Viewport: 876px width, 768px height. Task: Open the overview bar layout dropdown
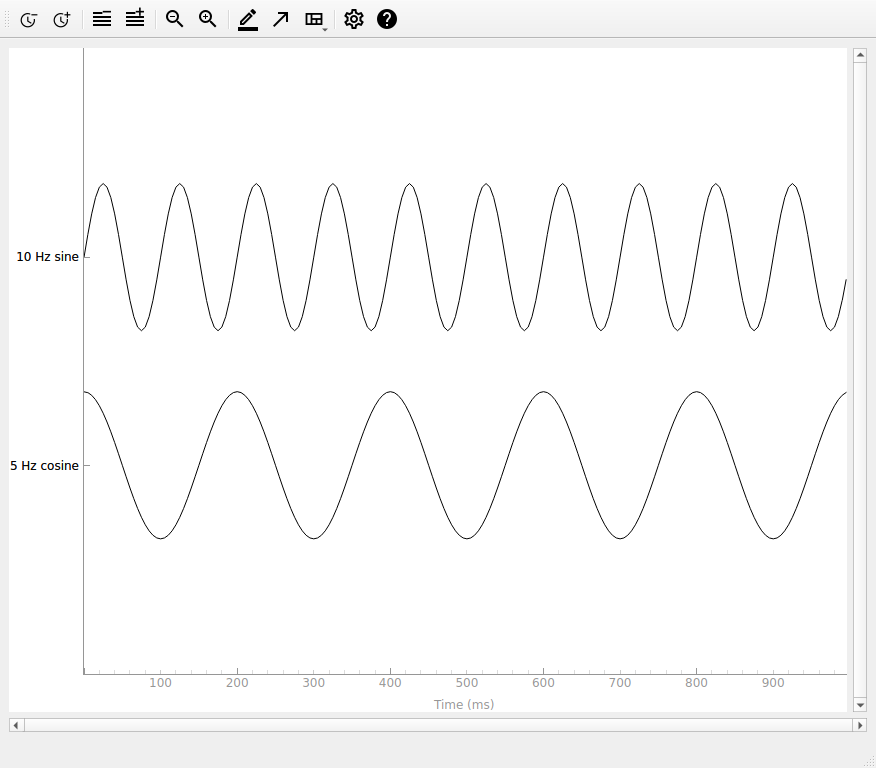pos(316,20)
